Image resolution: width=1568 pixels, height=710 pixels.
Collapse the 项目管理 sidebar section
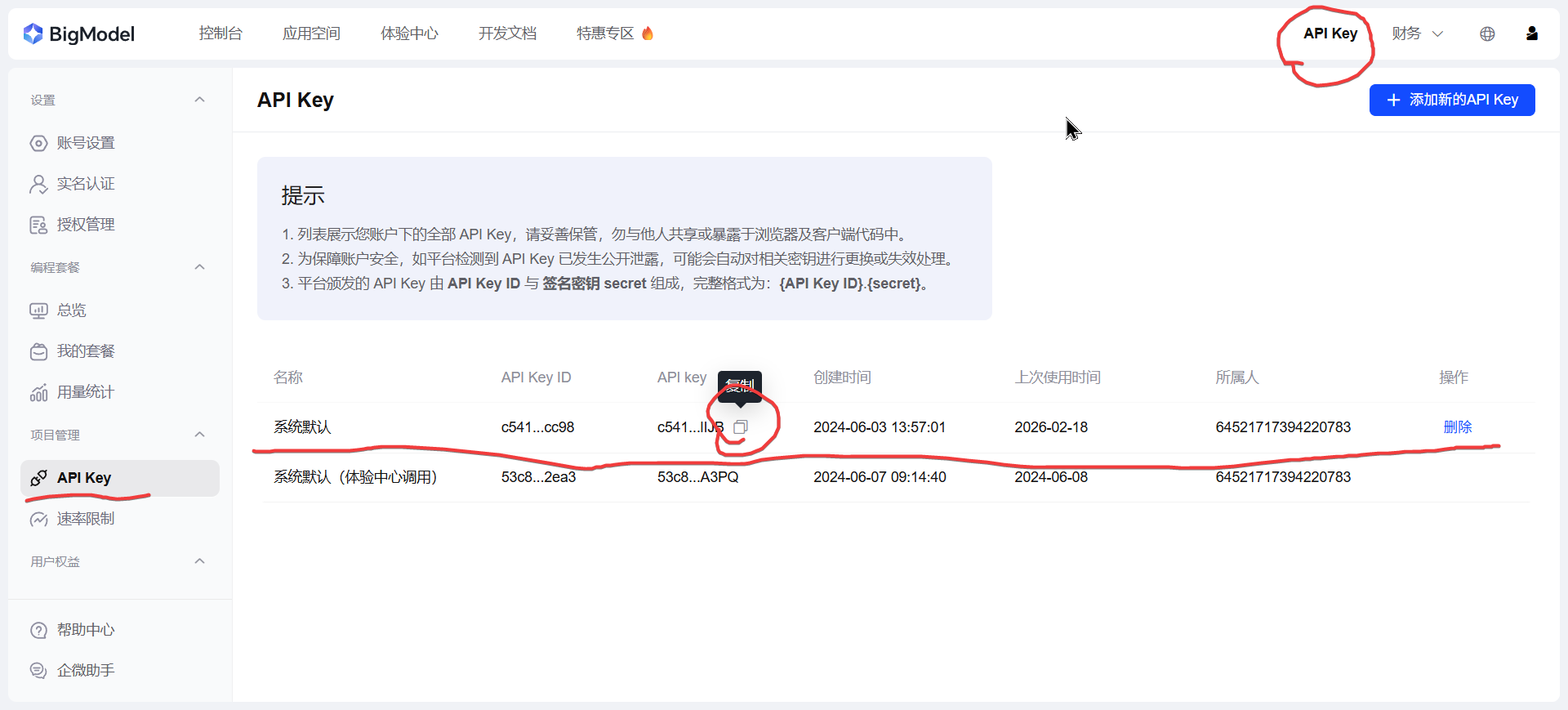tap(199, 435)
